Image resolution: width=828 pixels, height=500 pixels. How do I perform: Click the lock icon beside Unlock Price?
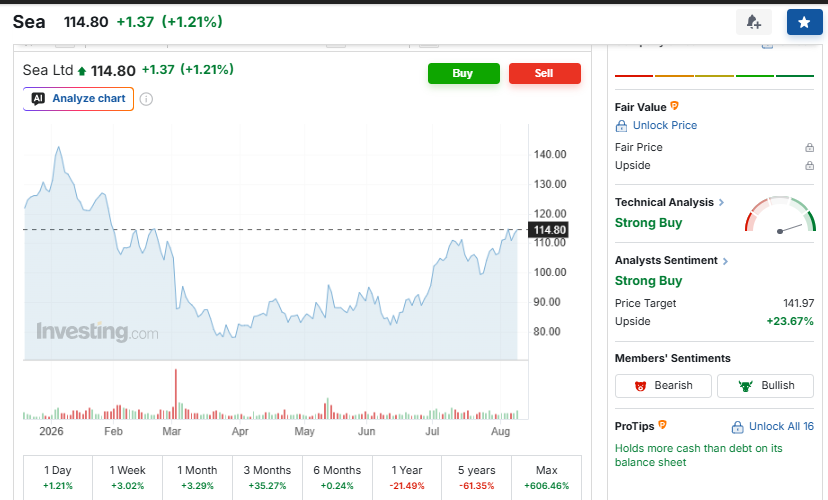click(x=622, y=126)
